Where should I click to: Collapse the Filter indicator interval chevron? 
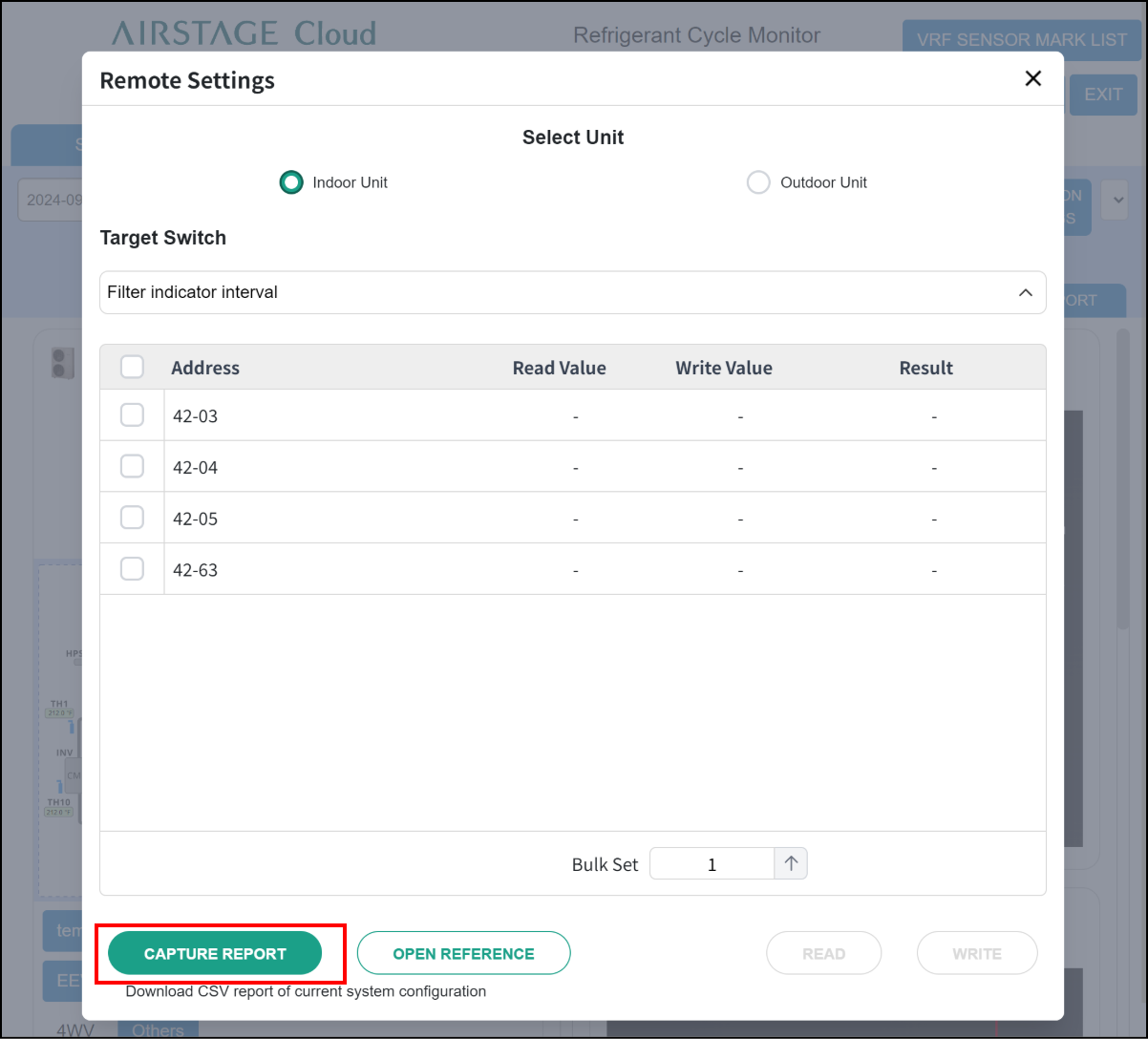[1025, 292]
